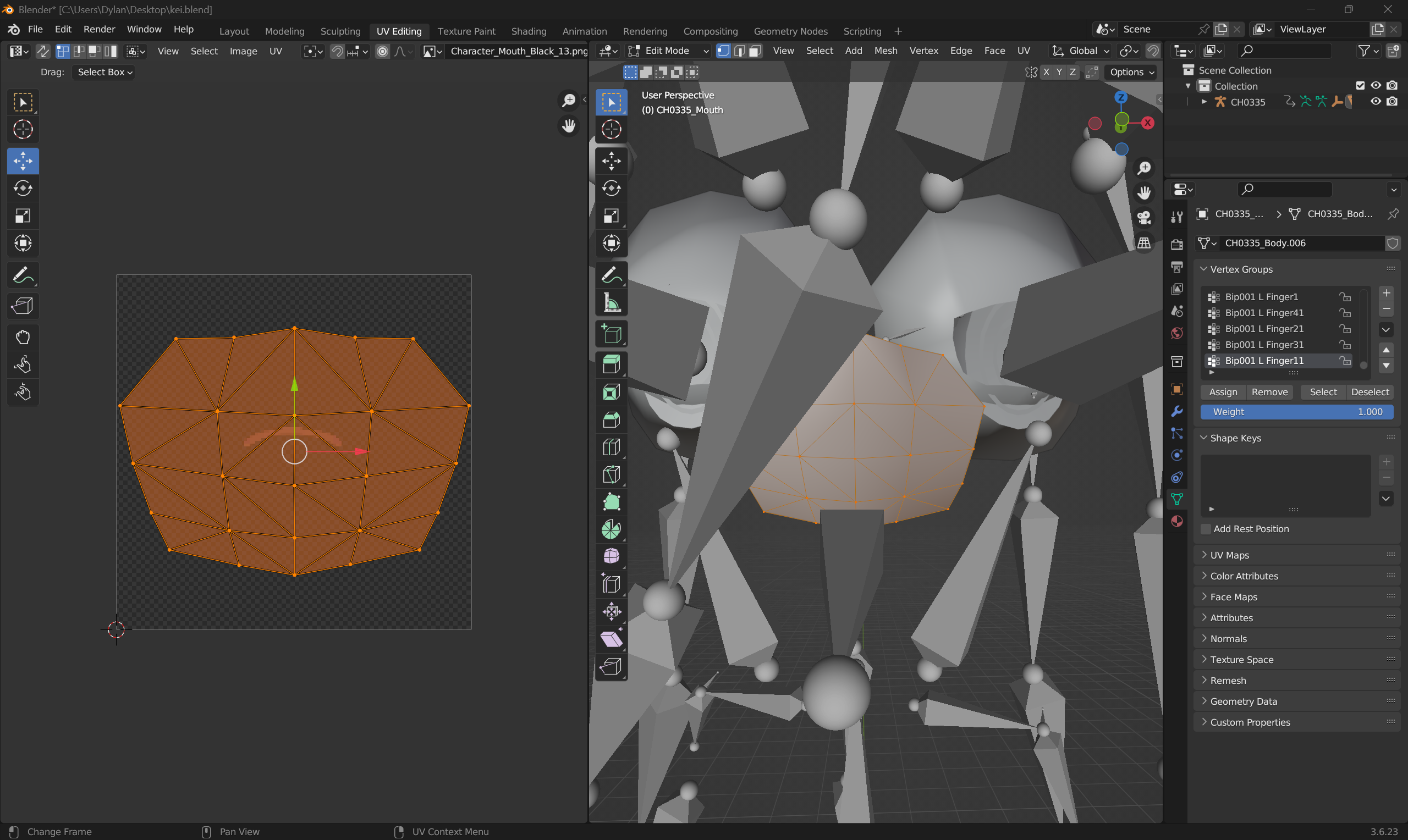
Task: Open the Modifier properties wrench tab
Action: click(1176, 411)
